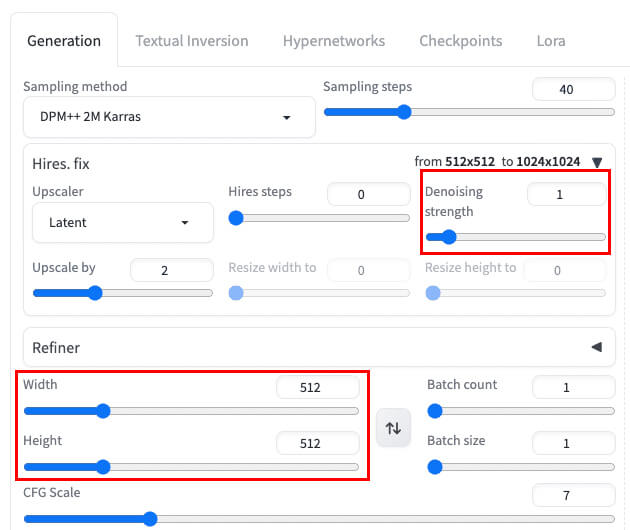Click the Sampling steps number field

pyautogui.click(x=573, y=90)
